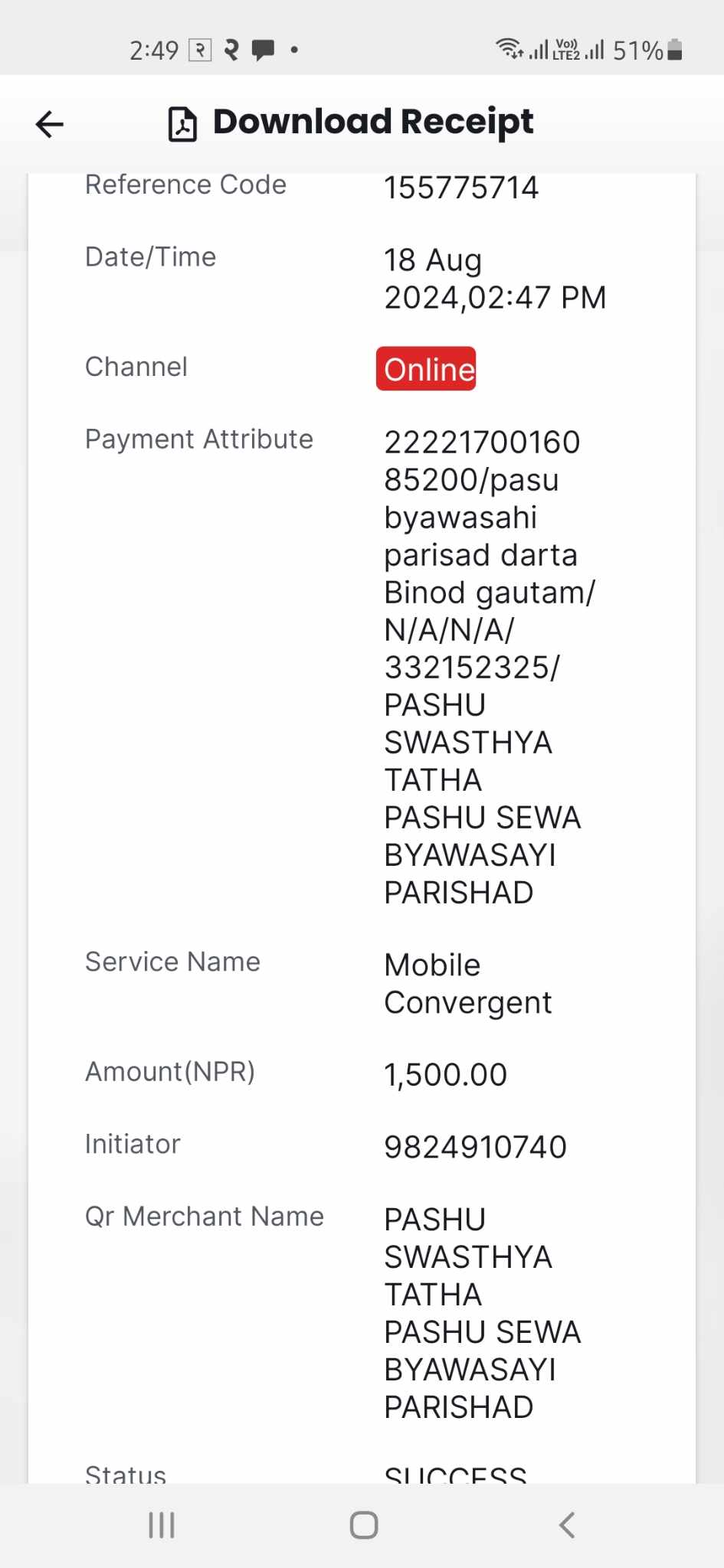Tap the battery icon in status bar
The image size is (724, 1568).
(675, 50)
